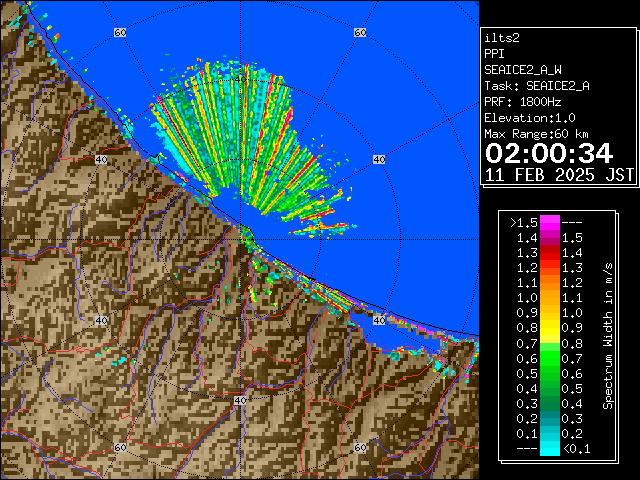The height and width of the screenshot is (480, 640).
Task: Click the left-column '0.7' legend label
Action: pos(527,344)
